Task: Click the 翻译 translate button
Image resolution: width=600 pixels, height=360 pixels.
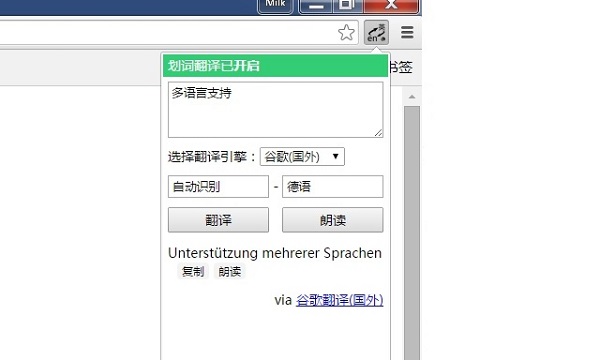Action: (x=218, y=220)
